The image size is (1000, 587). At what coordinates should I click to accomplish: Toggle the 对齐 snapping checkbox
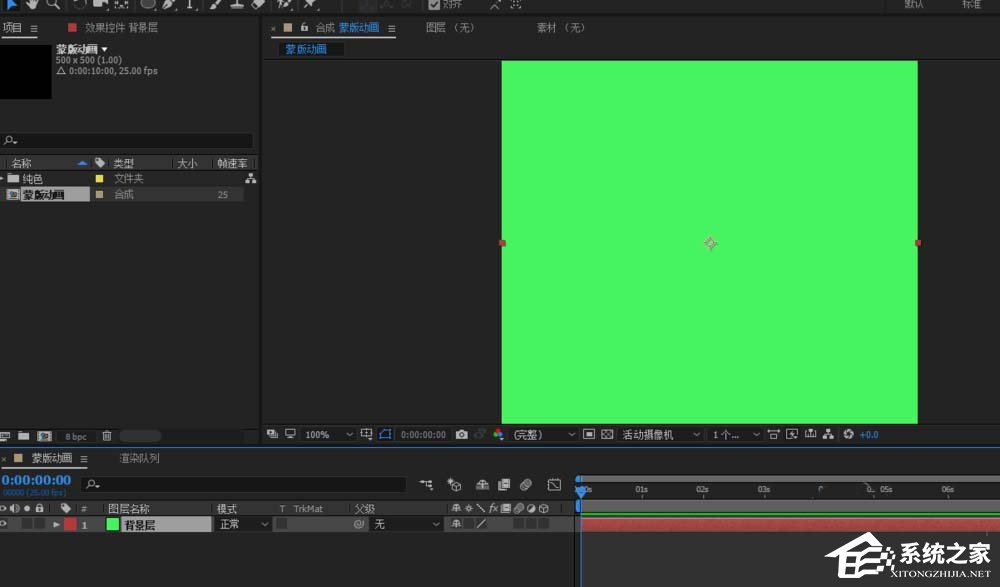pyautogui.click(x=434, y=4)
